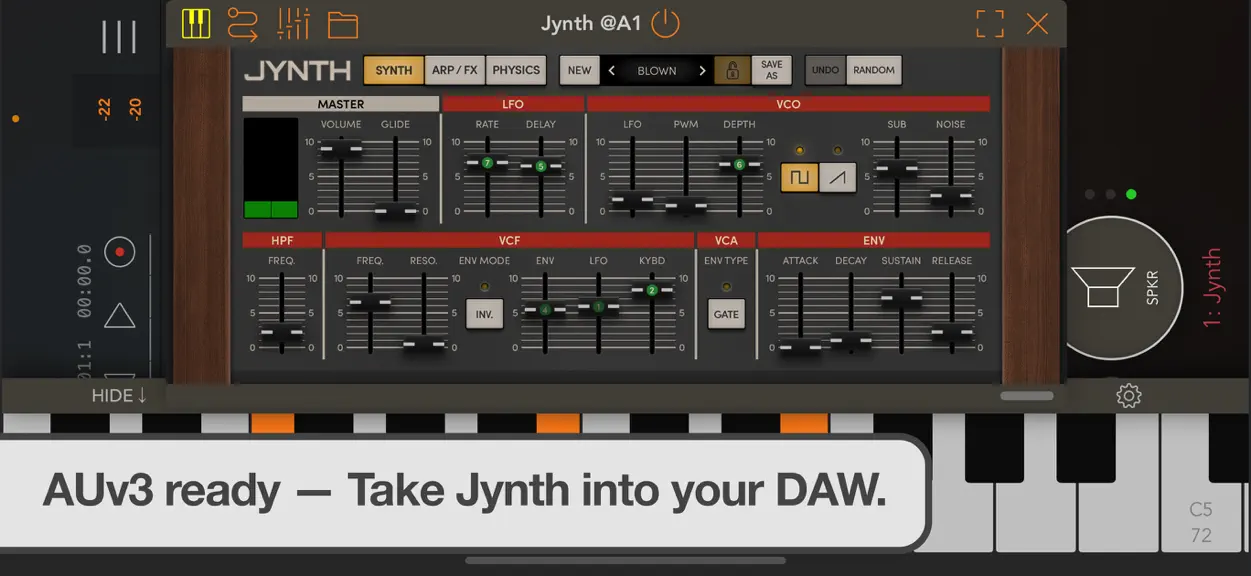Adjust the GLIDE slider

(395, 211)
